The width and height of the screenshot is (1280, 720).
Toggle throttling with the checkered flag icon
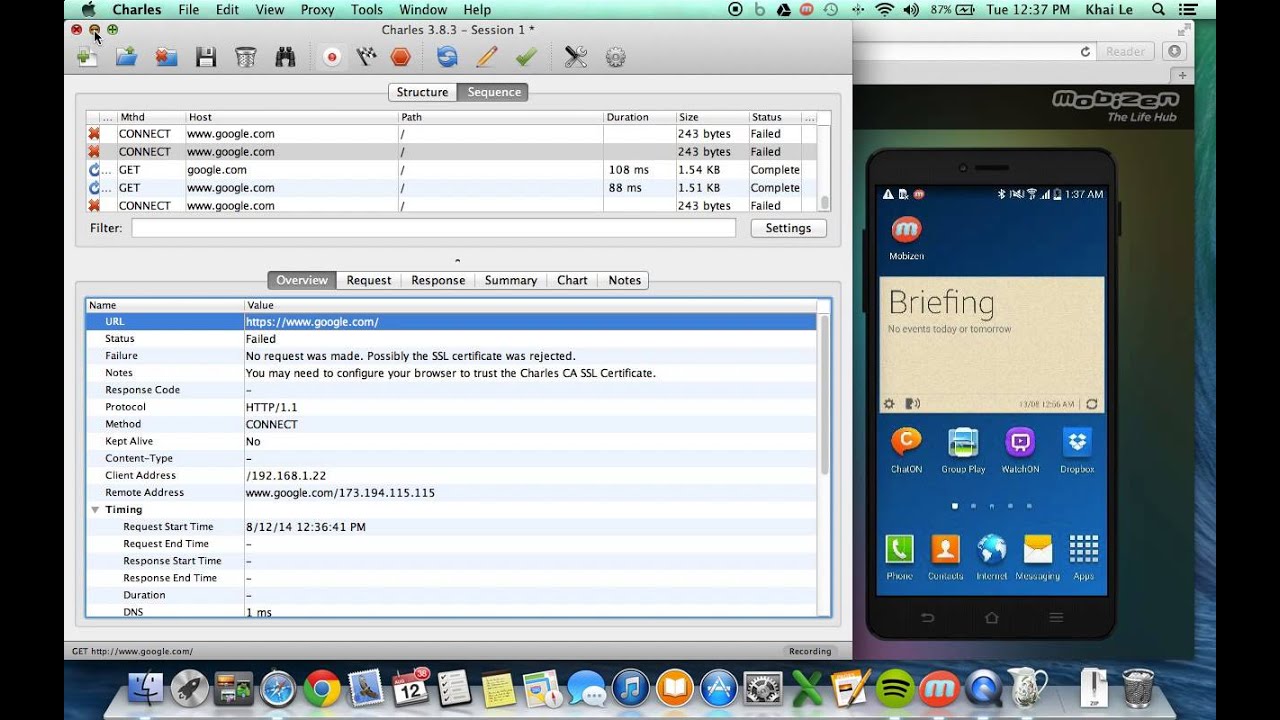(366, 57)
